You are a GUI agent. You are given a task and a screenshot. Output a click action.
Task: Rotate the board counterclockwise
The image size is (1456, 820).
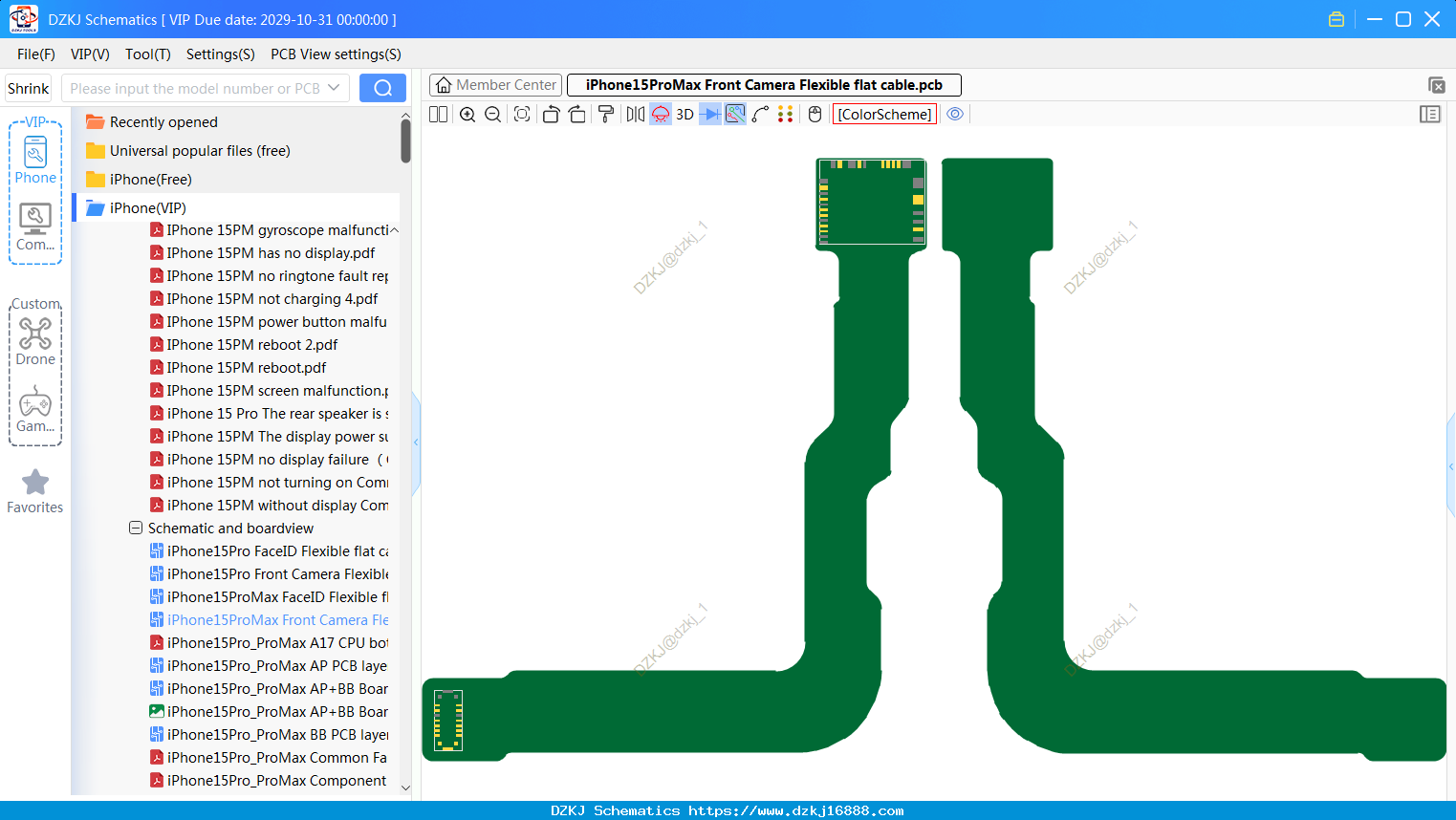click(551, 115)
